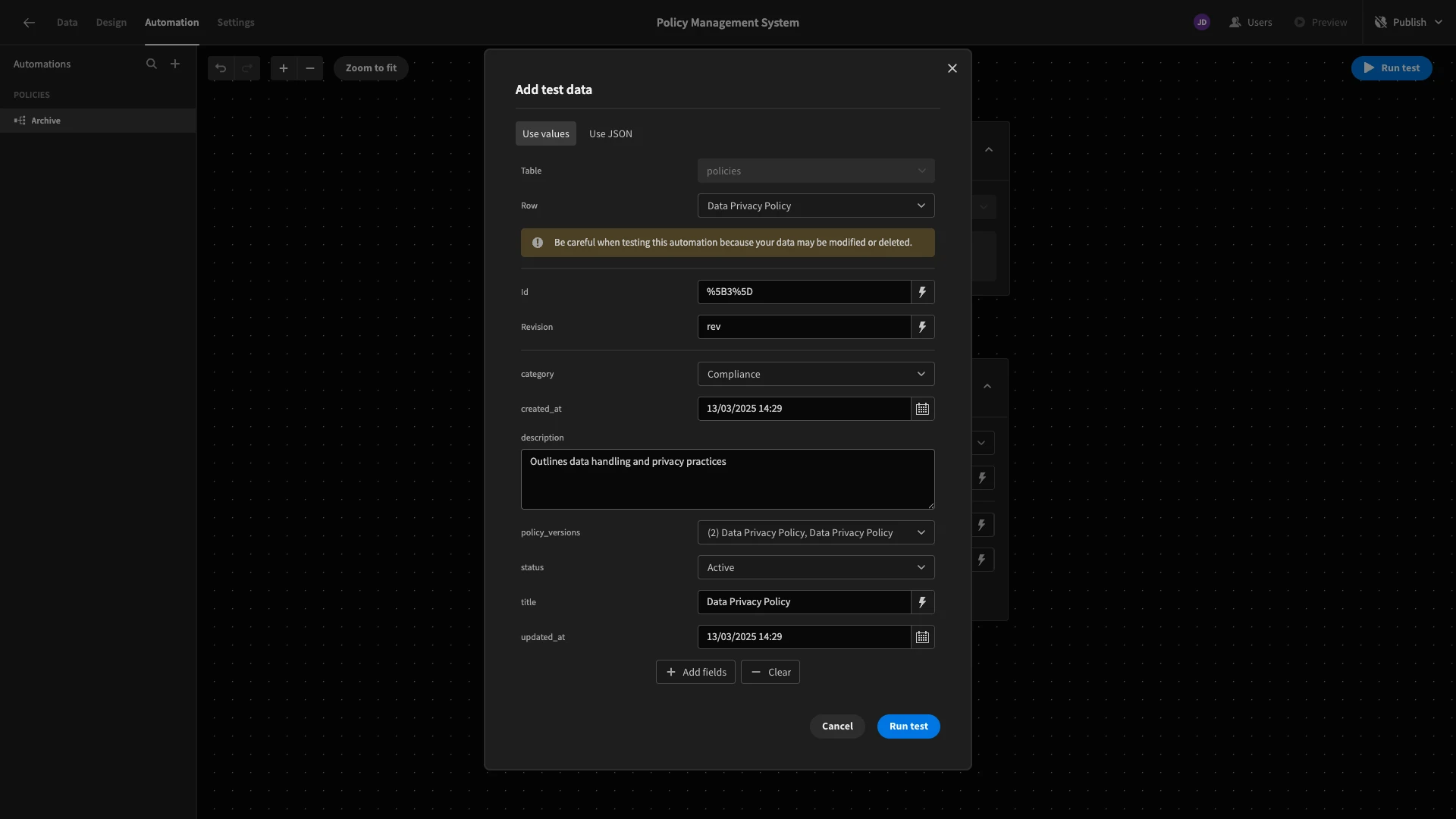Click the JD user avatar
1456x819 pixels.
[1202, 23]
